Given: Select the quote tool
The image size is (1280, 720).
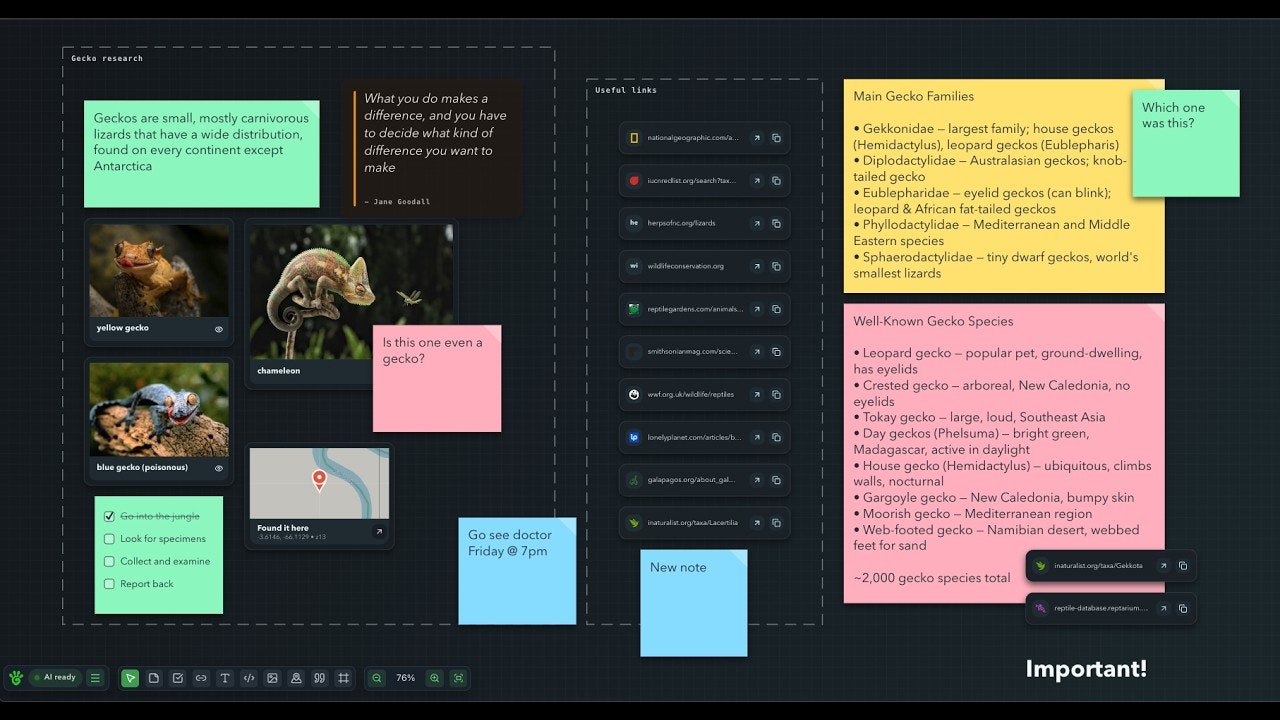Looking at the screenshot, I should click(x=320, y=678).
